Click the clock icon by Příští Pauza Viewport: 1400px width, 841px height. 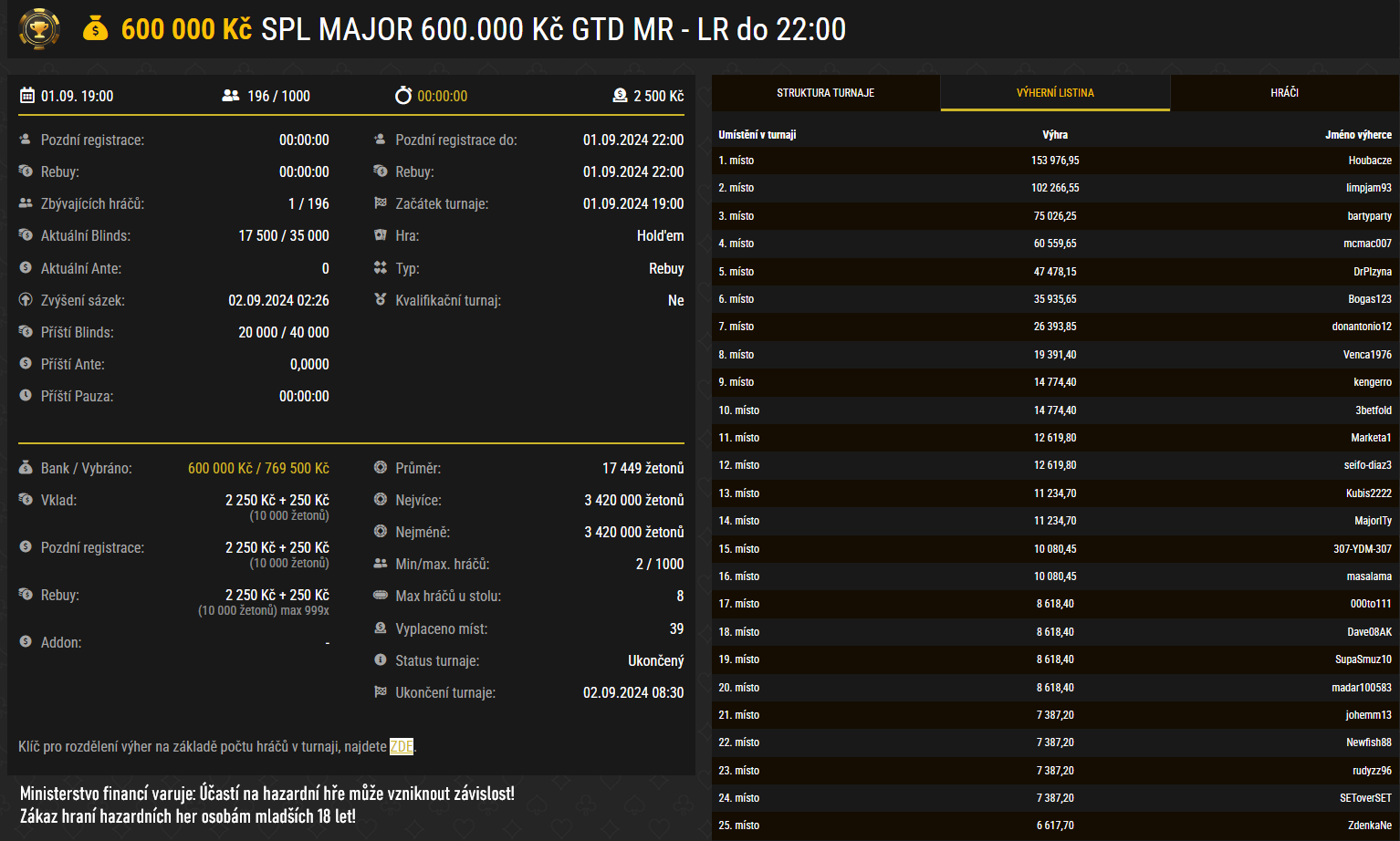pos(26,396)
